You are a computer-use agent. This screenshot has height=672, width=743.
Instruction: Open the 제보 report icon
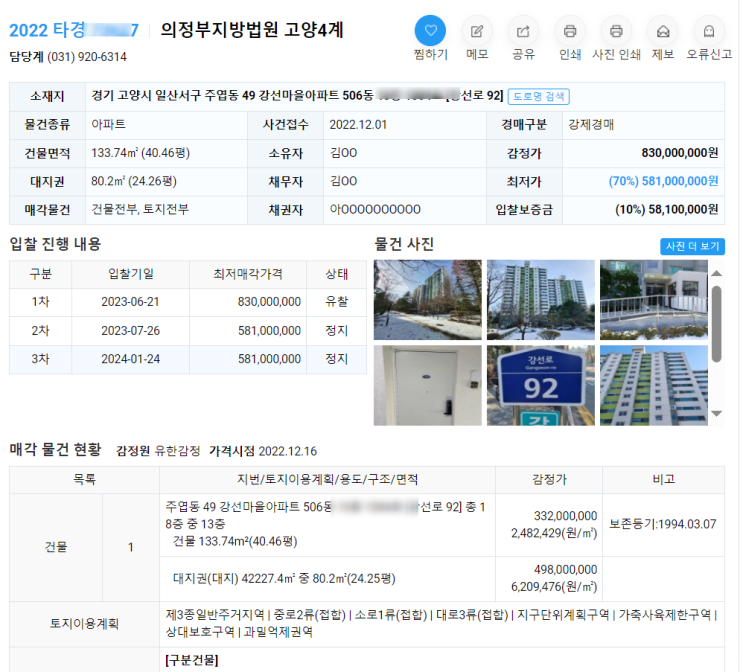click(x=662, y=31)
